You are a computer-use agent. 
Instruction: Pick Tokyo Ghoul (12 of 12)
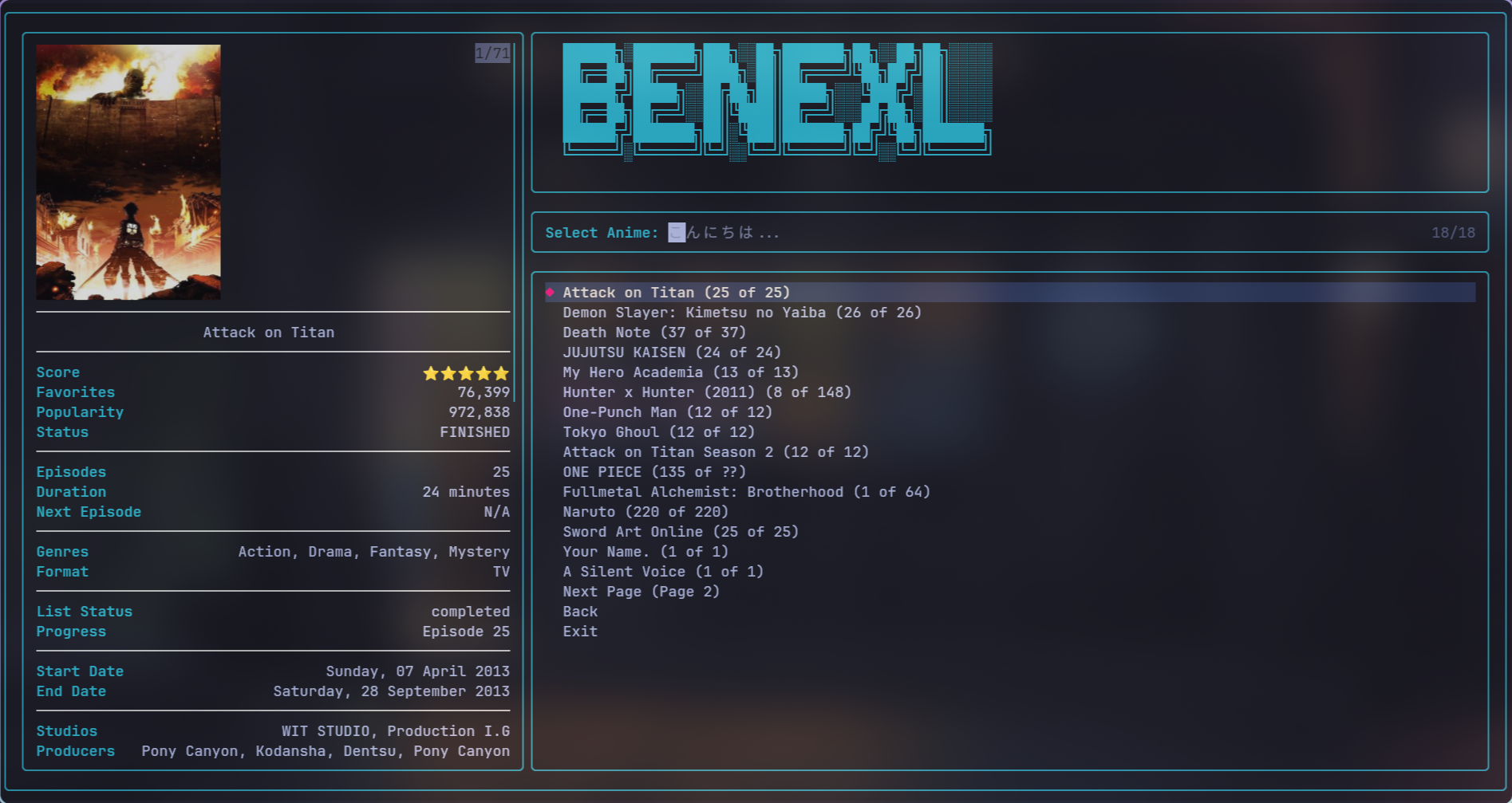[x=659, y=432]
